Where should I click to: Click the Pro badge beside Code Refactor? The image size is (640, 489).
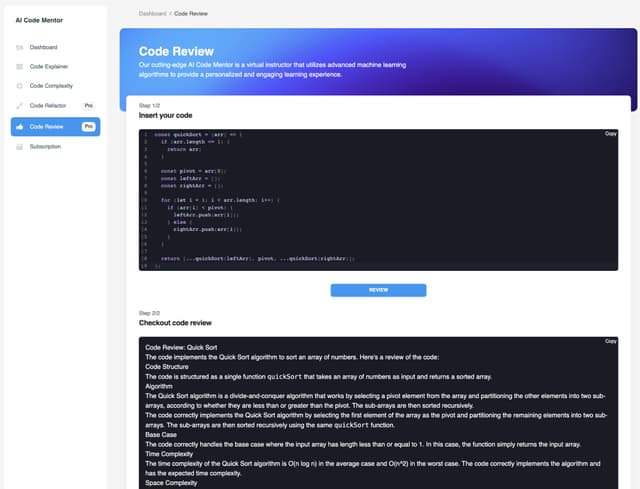89,105
